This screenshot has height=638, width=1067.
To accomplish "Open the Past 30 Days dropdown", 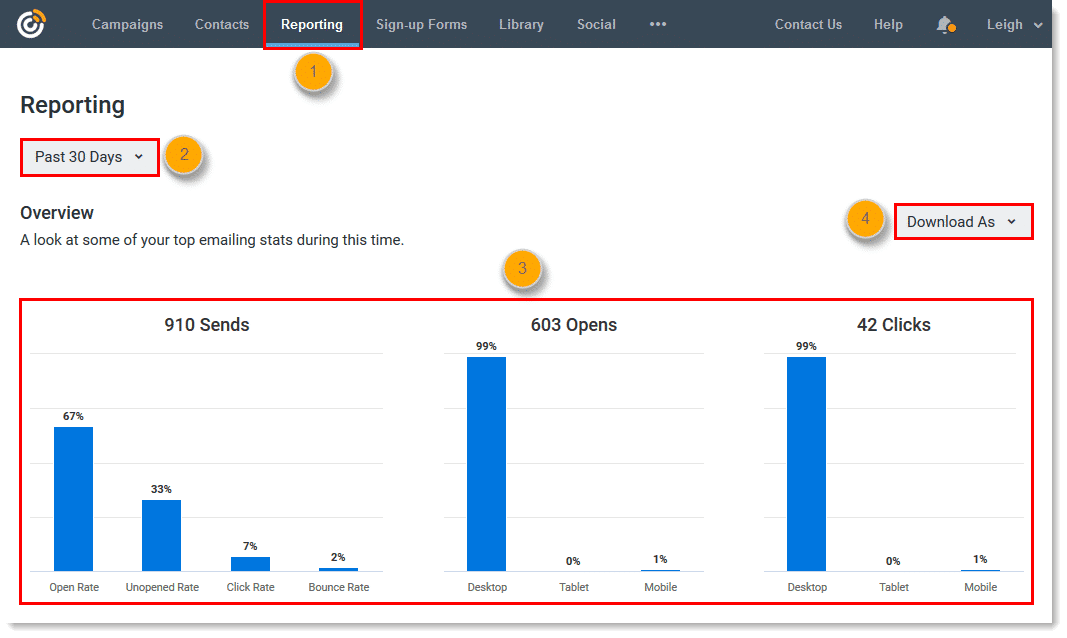I will point(89,157).
